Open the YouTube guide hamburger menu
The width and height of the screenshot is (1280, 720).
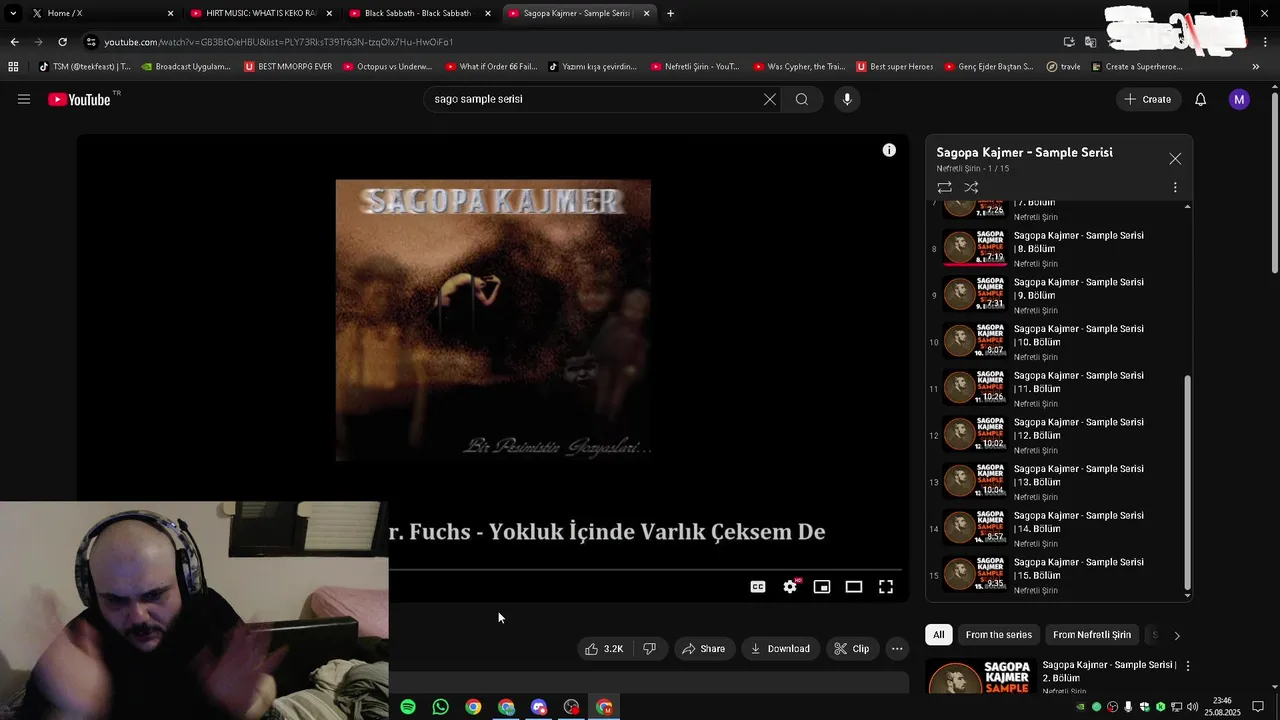(24, 99)
